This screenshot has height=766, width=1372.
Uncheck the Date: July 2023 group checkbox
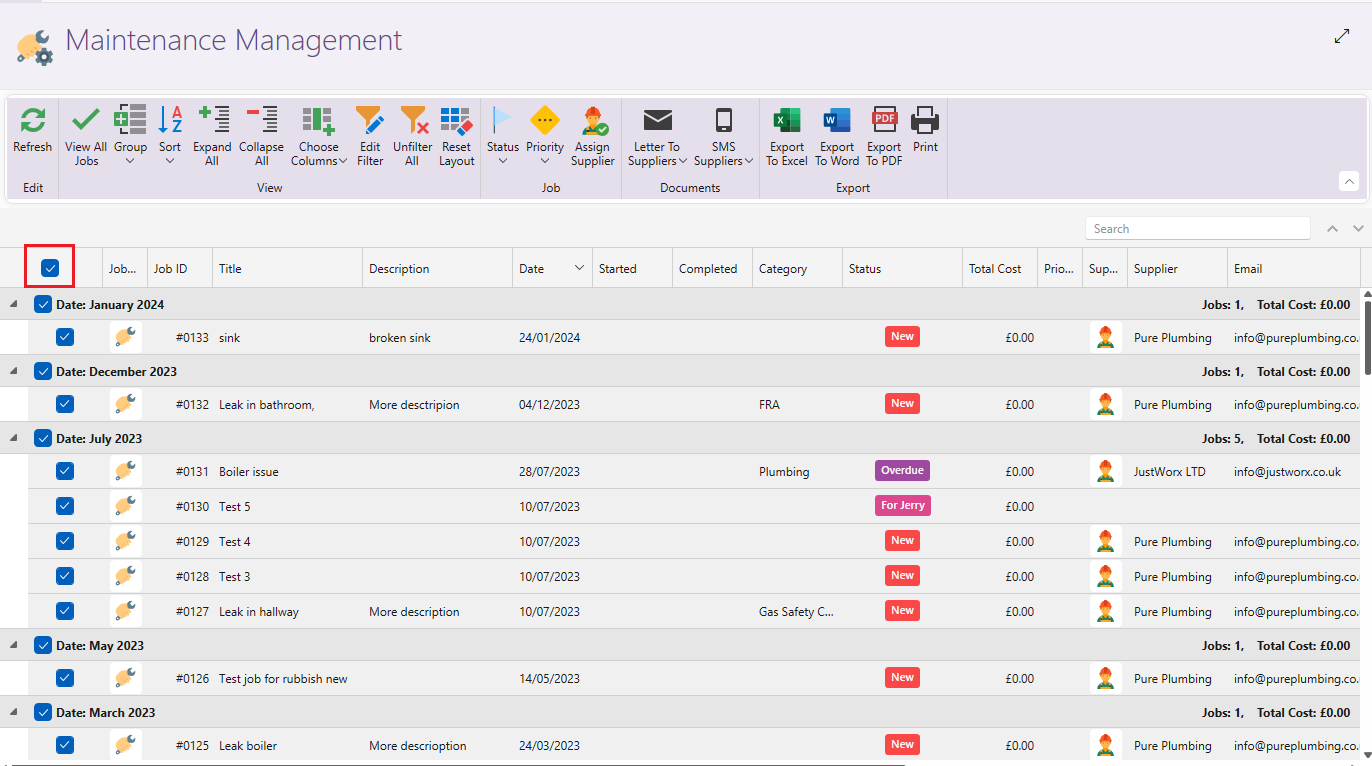coord(43,438)
